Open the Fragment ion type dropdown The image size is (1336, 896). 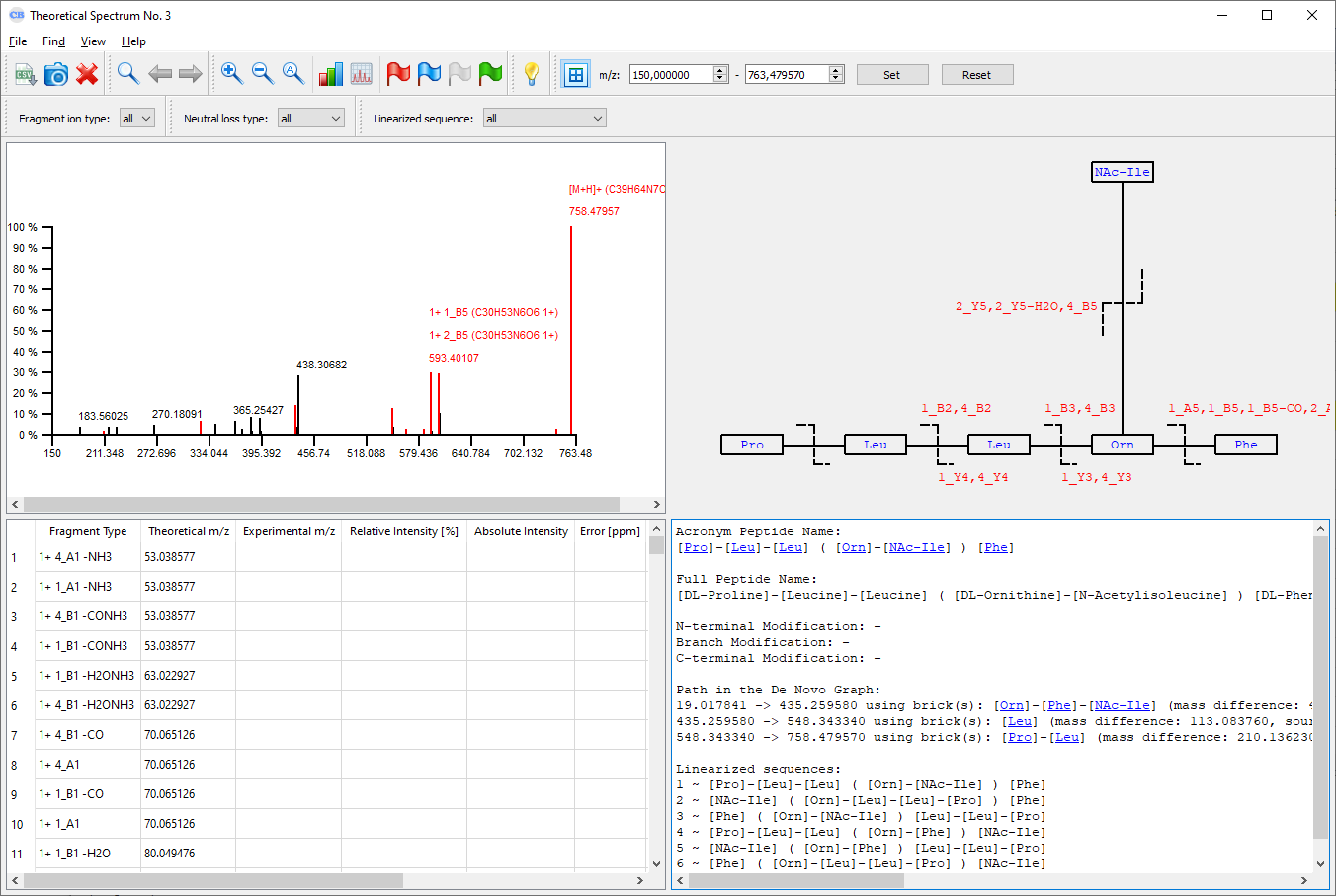[137, 119]
